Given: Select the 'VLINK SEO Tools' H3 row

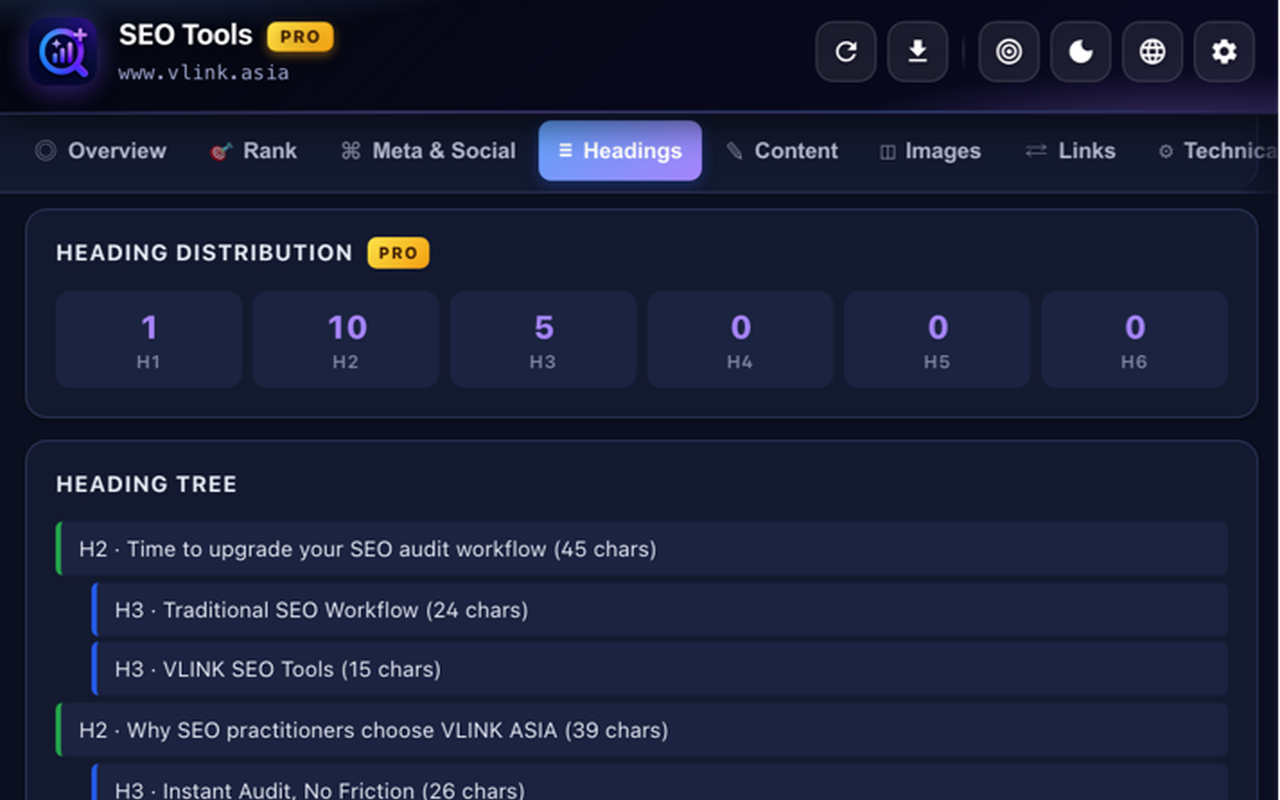Looking at the screenshot, I should pos(660,669).
